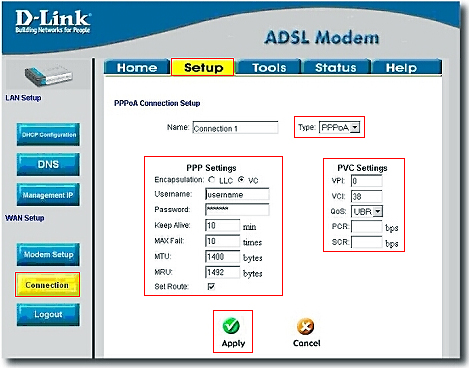Click the orange Cancel X icon
Image resolution: width=469 pixels, height=368 pixels.
click(x=305, y=326)
